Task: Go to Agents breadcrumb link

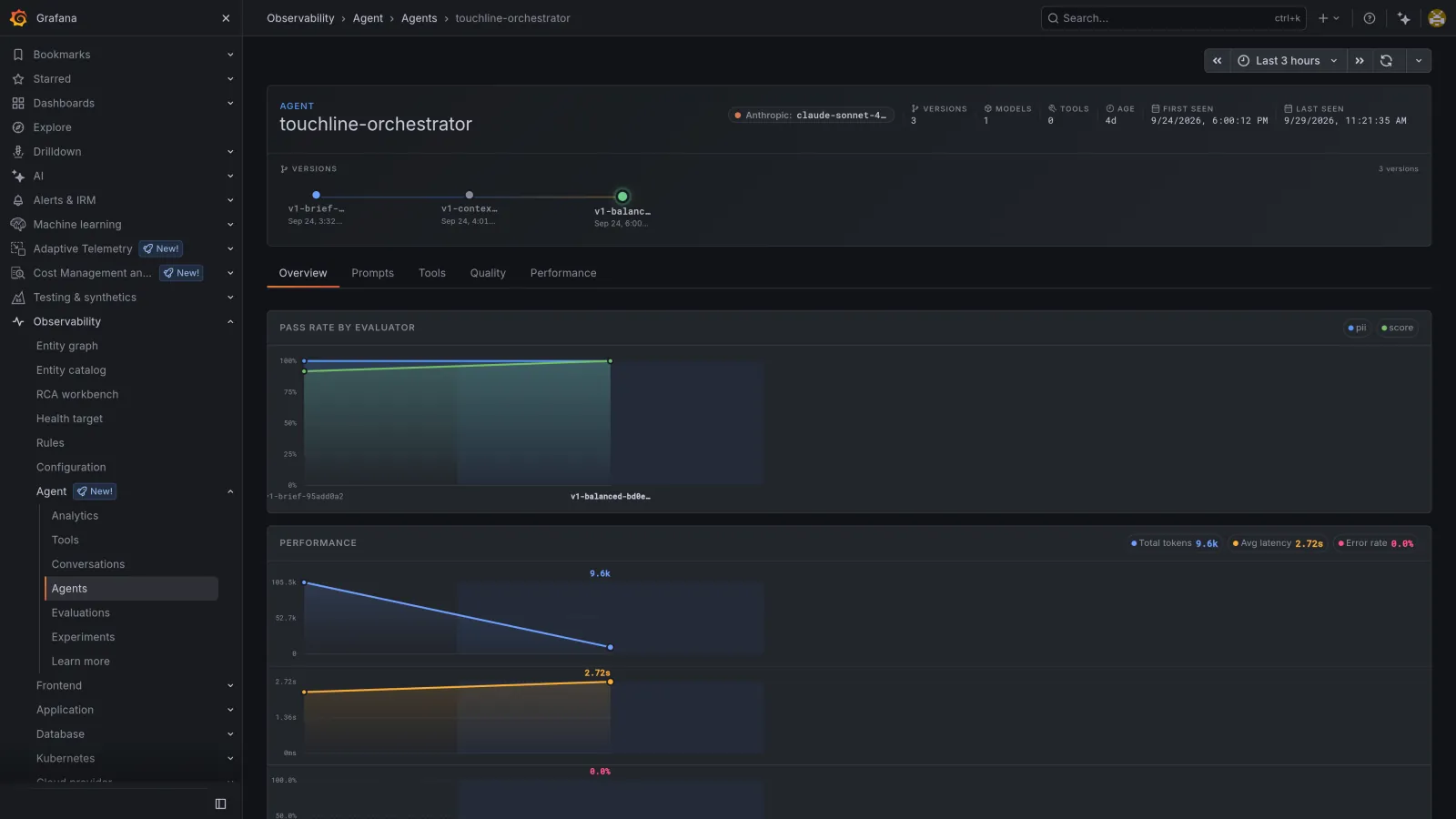Action: pos(419,18)
